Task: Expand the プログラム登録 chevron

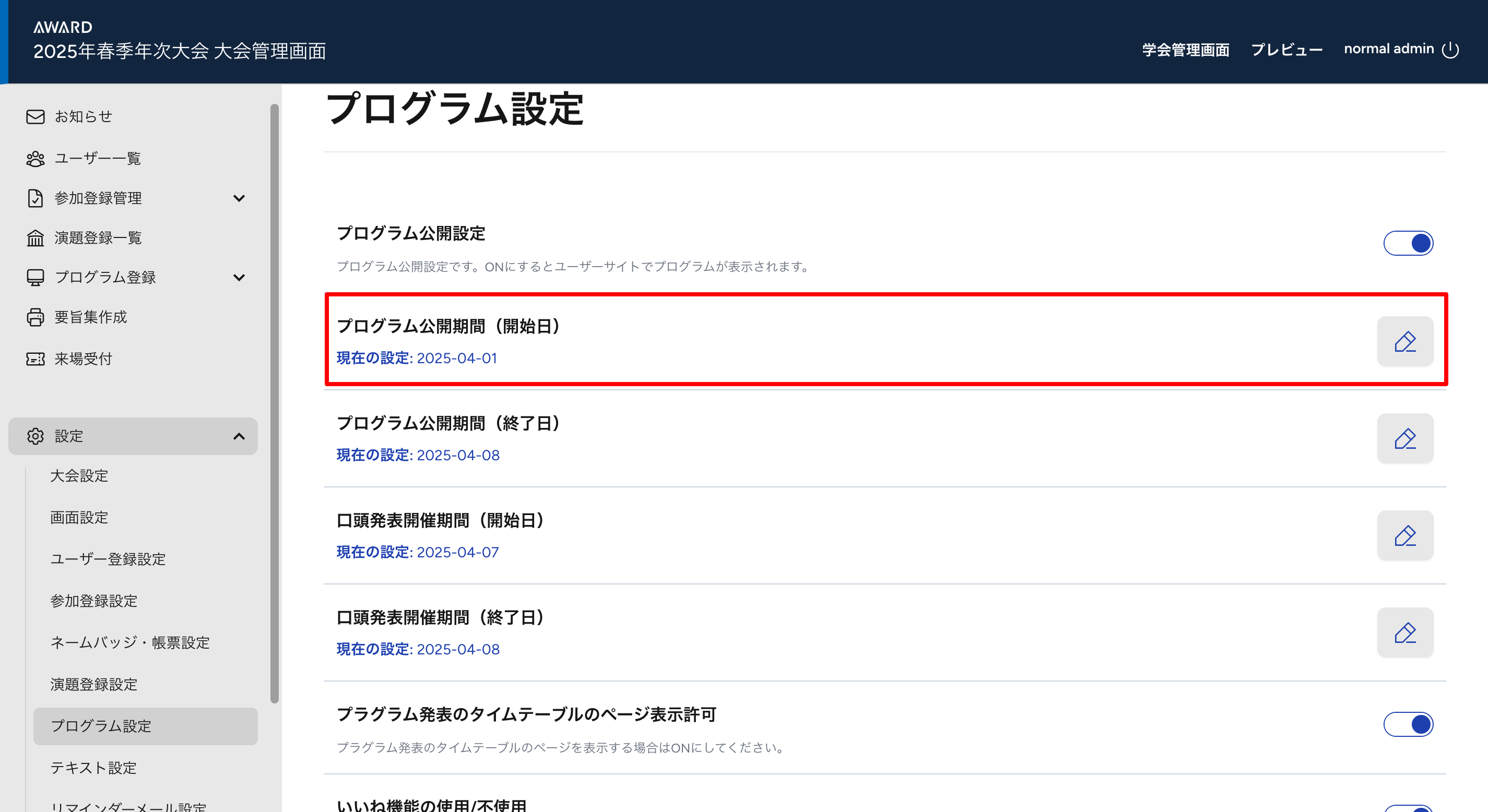Action: [x=239, y=278]
